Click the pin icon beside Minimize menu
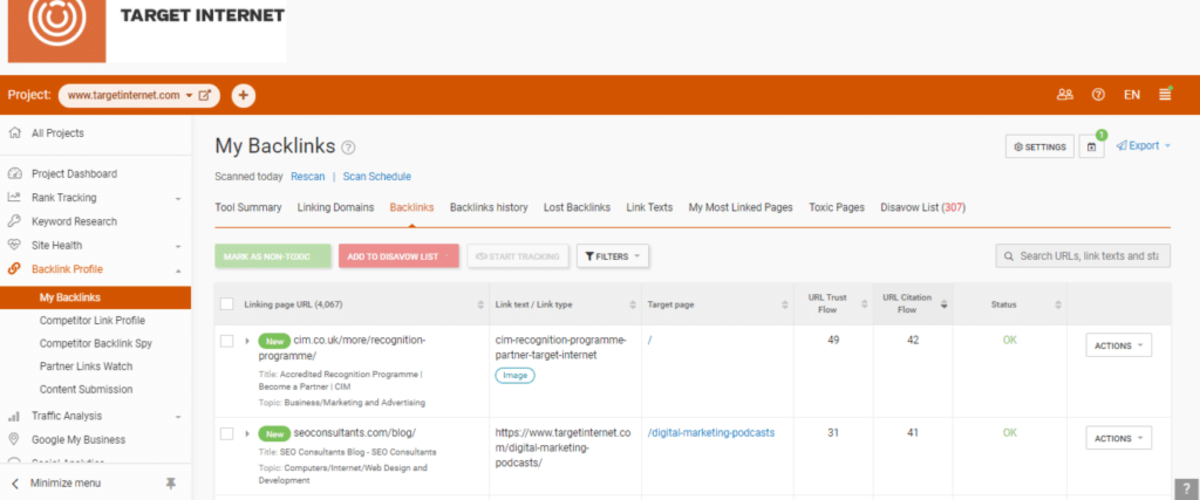 click(x=171, y=483)
